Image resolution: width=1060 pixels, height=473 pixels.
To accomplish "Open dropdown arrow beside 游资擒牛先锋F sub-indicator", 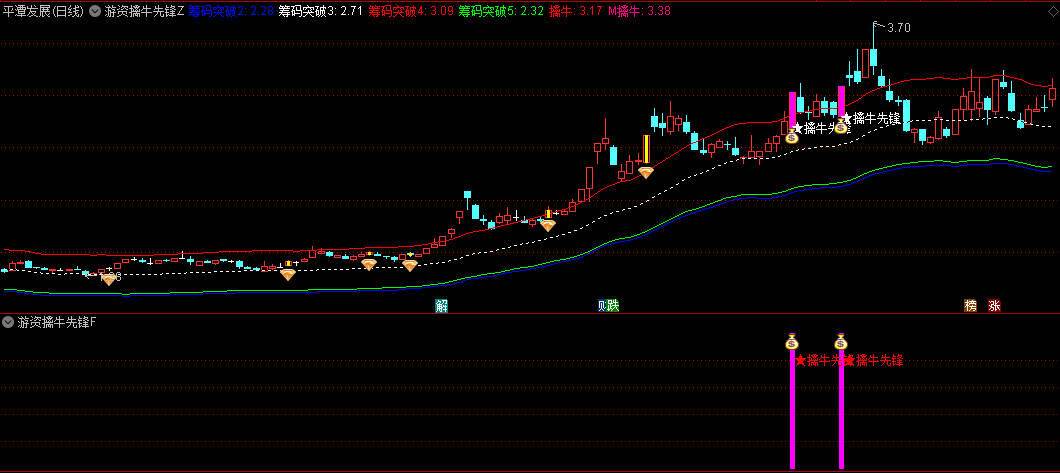I will [8, 322].
